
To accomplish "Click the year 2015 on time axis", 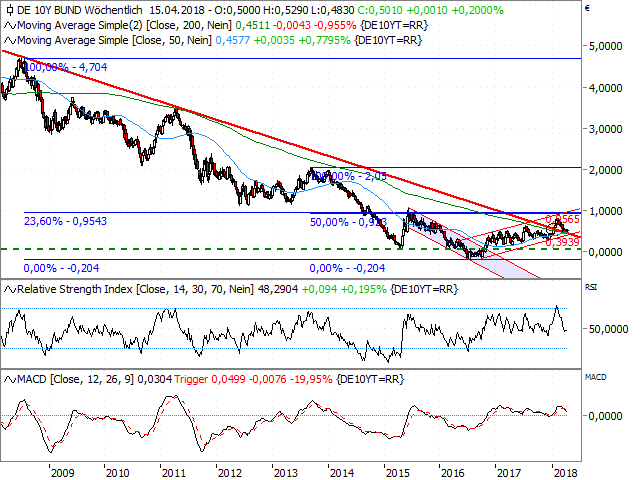I will coord(398,473).
